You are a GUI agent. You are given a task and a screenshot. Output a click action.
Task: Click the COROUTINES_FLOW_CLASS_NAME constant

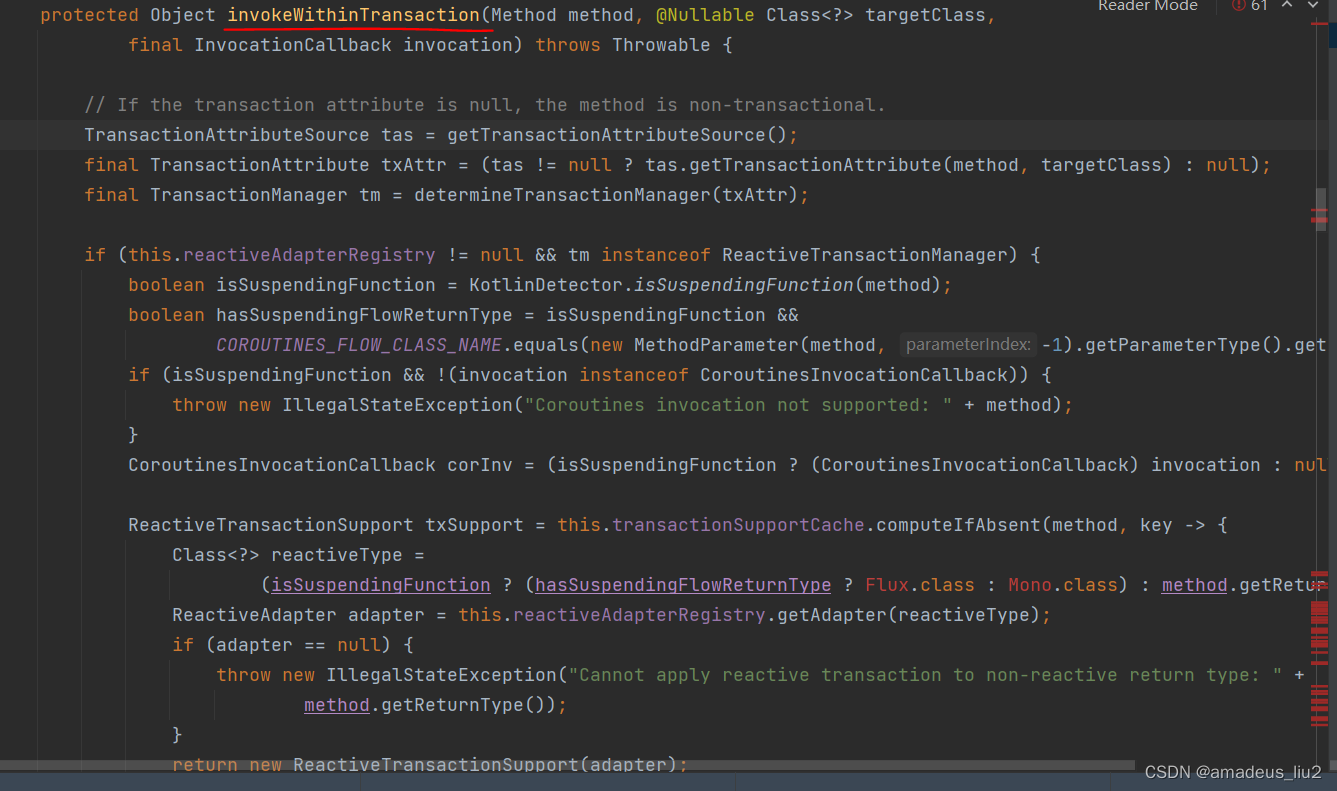click(x=359, y=345)
